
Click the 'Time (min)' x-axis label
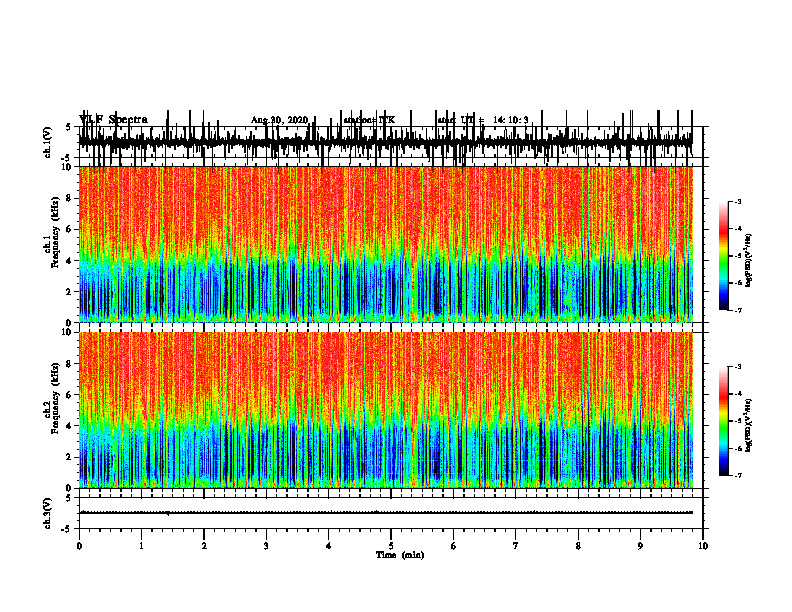click(x=400, y=555)
